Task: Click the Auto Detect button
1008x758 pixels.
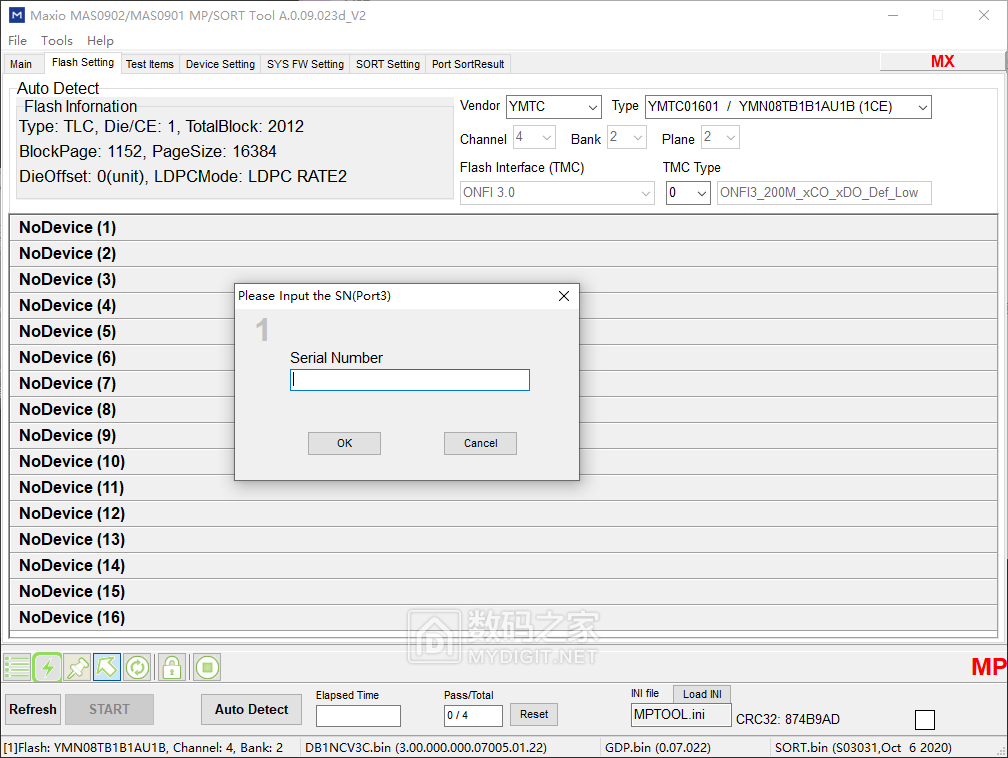Action: coord(251,709)
